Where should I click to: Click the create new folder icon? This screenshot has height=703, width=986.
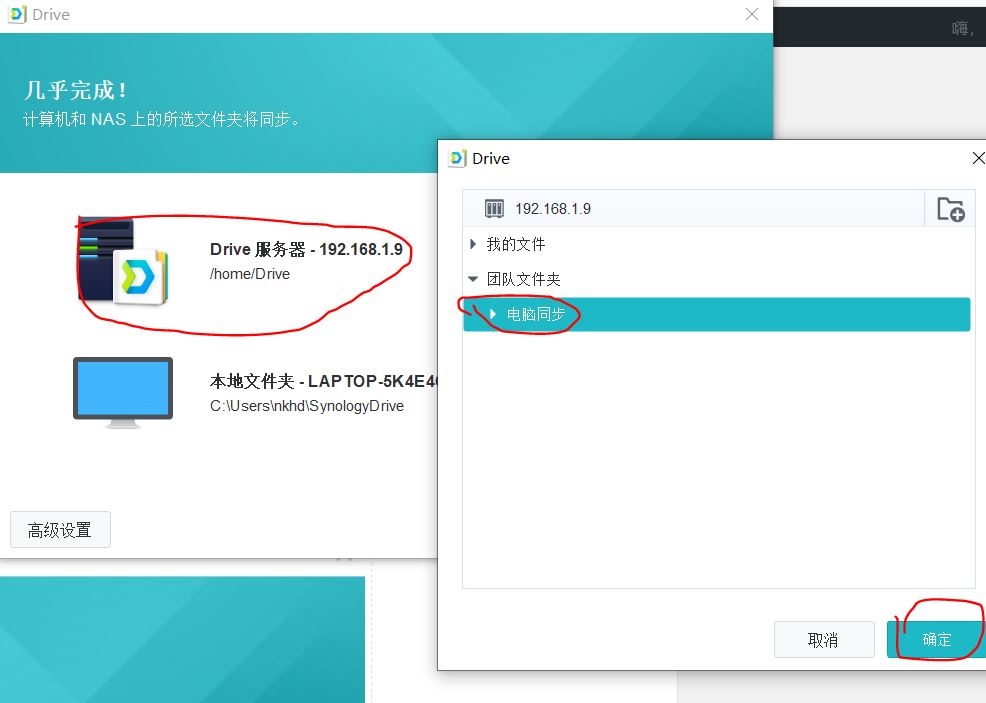[950, 209]
